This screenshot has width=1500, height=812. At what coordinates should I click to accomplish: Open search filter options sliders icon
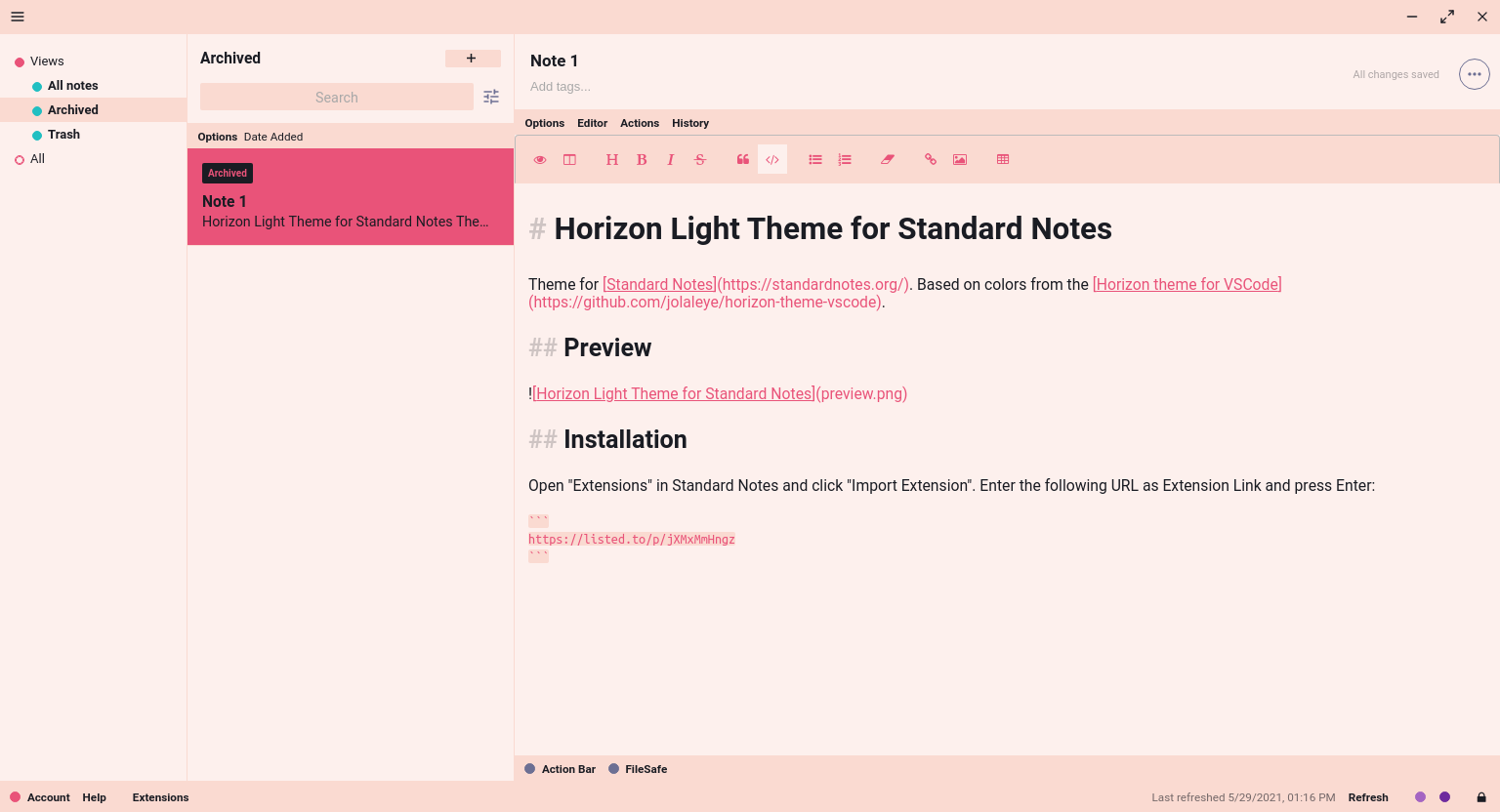pos(491,97)
